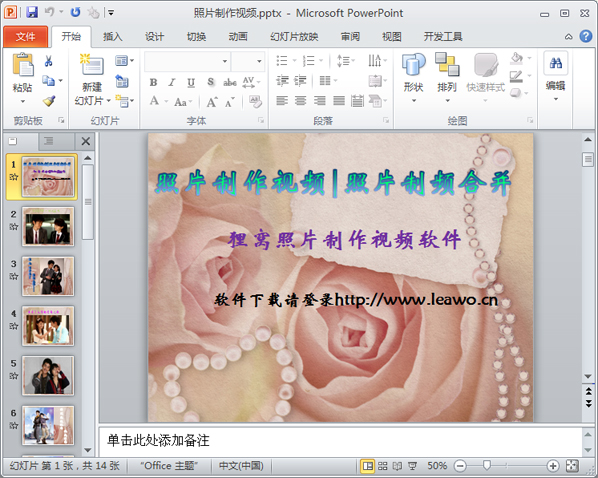The width and height of the screenshot is (598, 478).
Task: Click the 中文(中国) language button
Action: coord(241,466)
